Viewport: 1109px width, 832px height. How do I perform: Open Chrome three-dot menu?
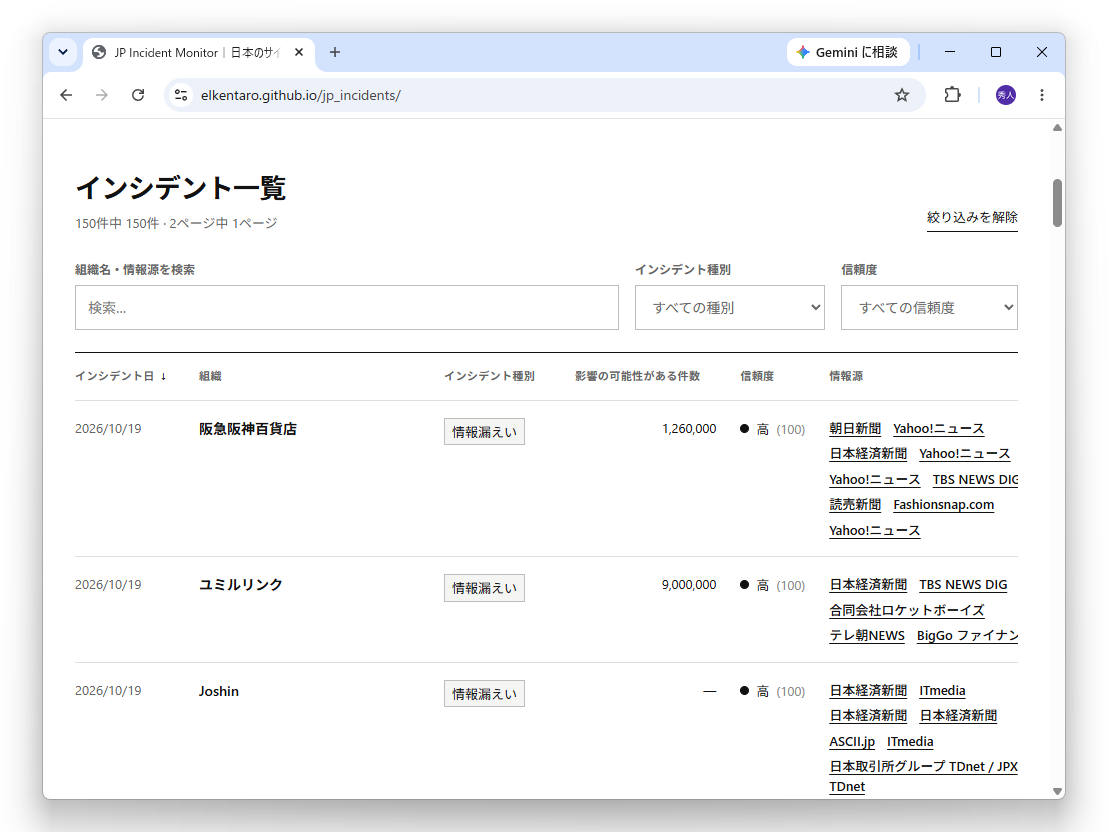point(1042,95)
